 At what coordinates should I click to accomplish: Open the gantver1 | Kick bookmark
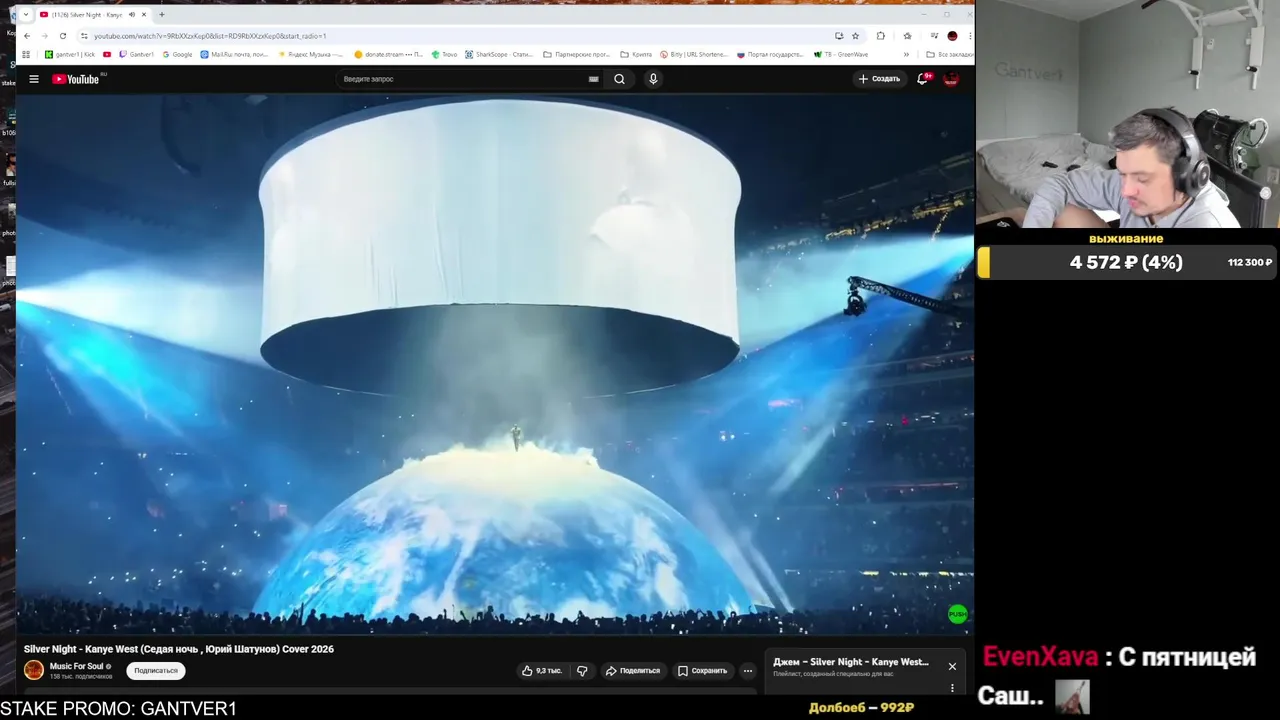pyautogui.click(x=70, y=54)
